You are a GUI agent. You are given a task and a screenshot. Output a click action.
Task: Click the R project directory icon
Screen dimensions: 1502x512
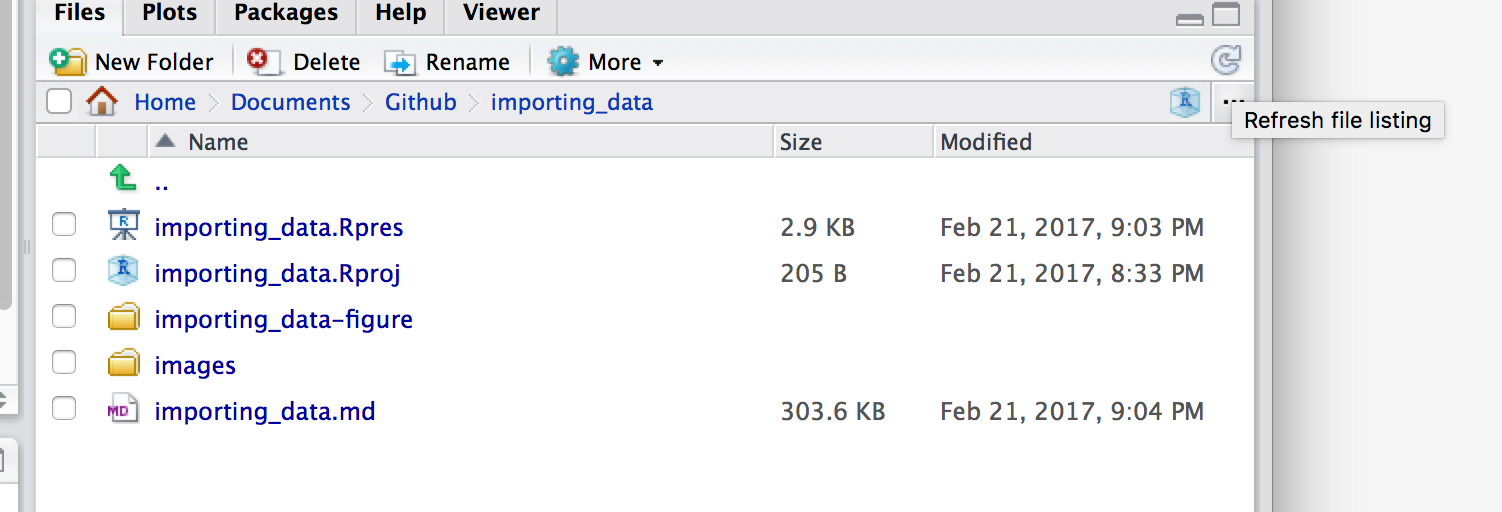point(1185,101)
